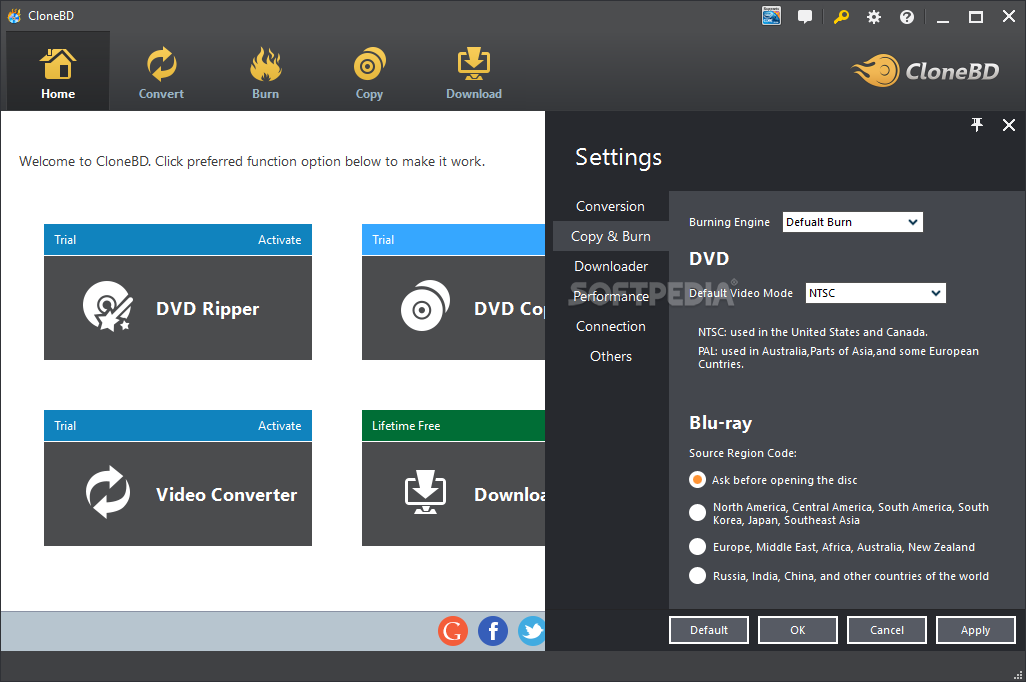The image size is (1026, 682).
Task: Open the Facebook icon
Action: click(x=493, y=631)
